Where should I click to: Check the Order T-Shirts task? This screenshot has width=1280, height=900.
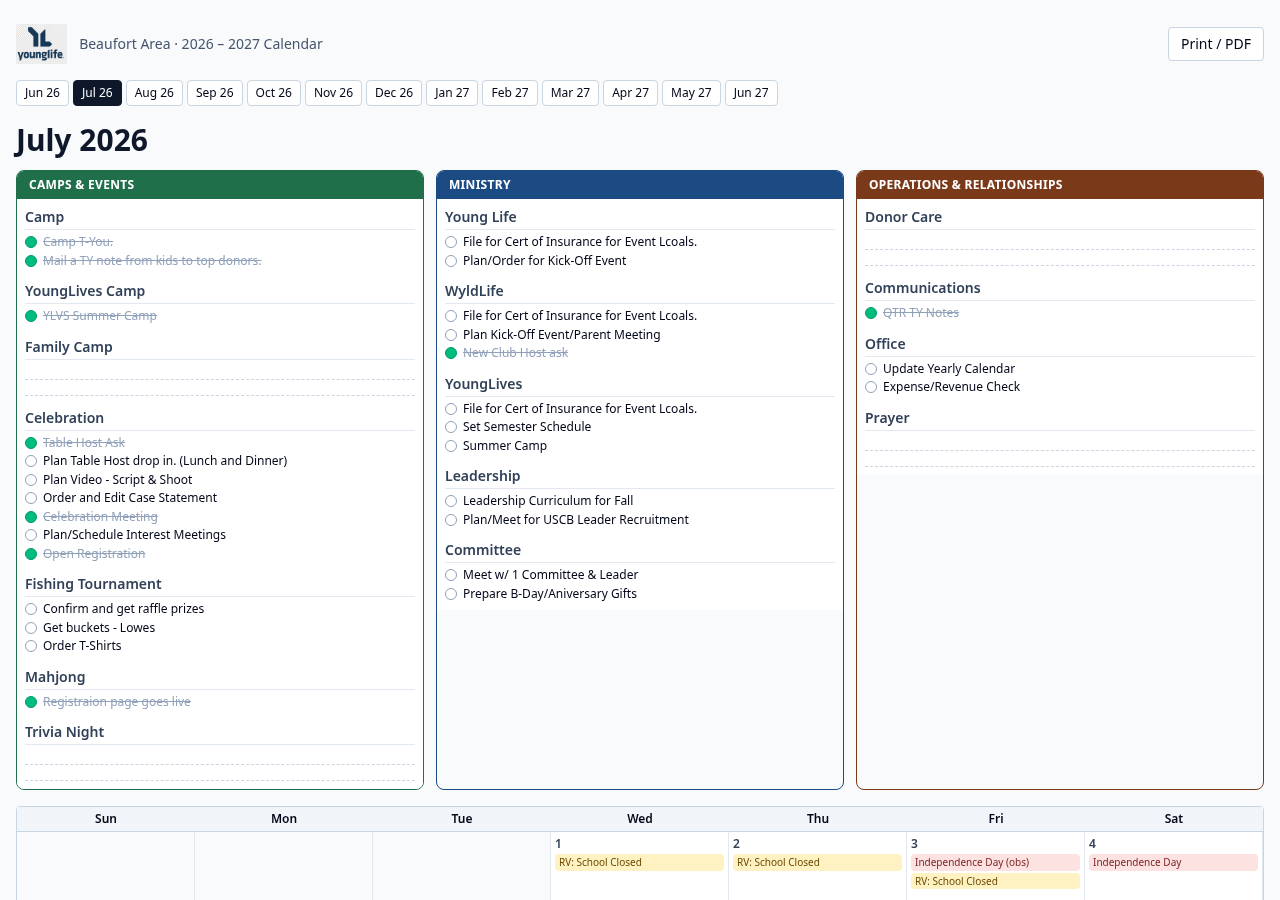point(31,646)
